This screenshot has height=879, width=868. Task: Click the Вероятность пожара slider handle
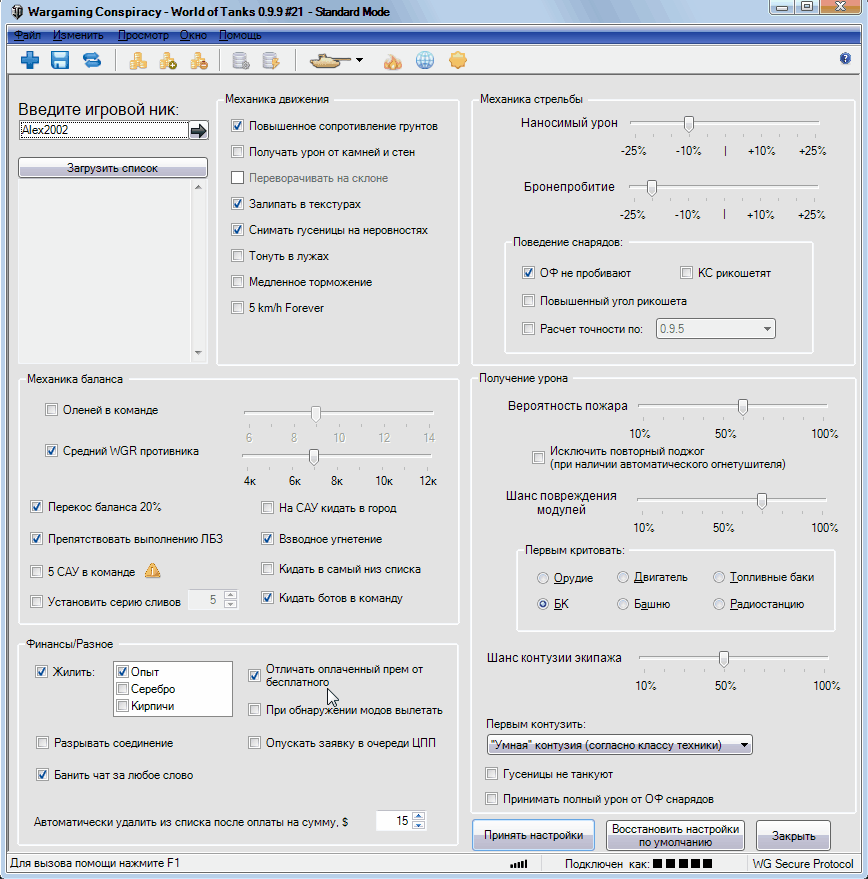click(x=742, y=406)
